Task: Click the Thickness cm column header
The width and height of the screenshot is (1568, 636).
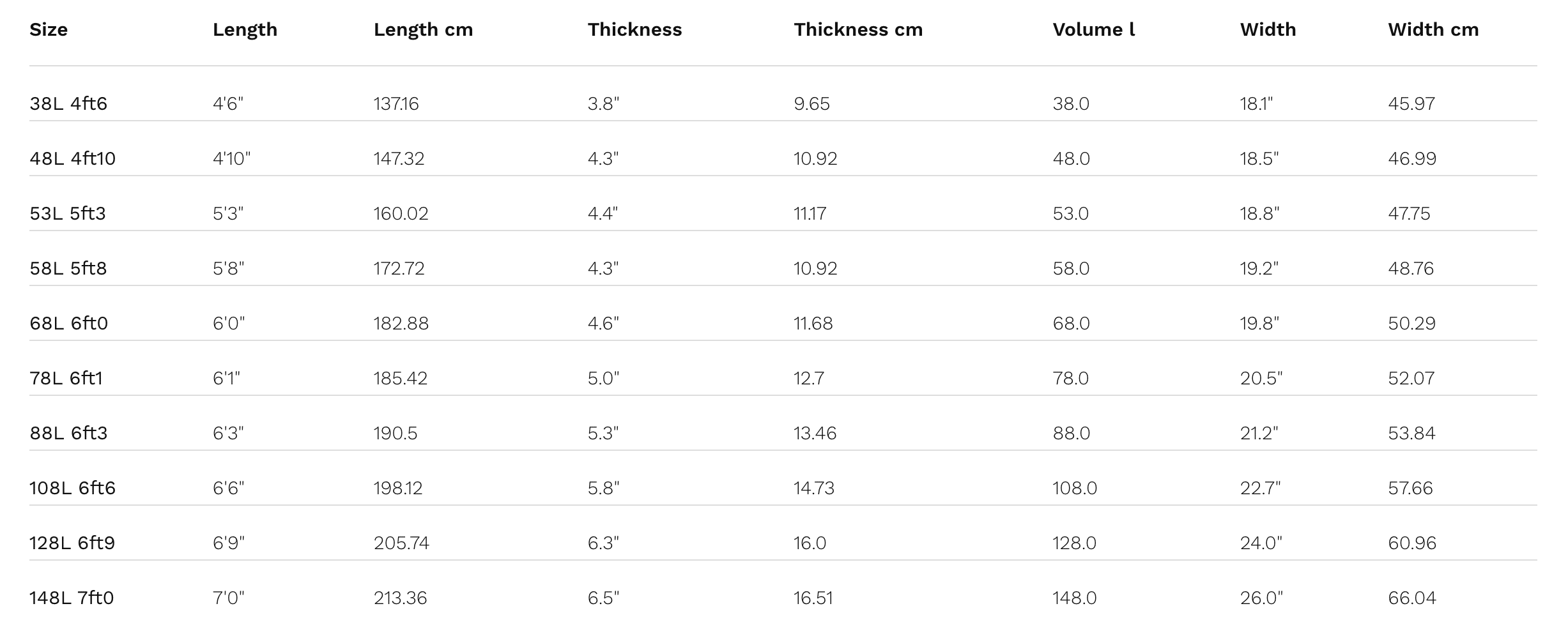Action: tap(858, 30)
